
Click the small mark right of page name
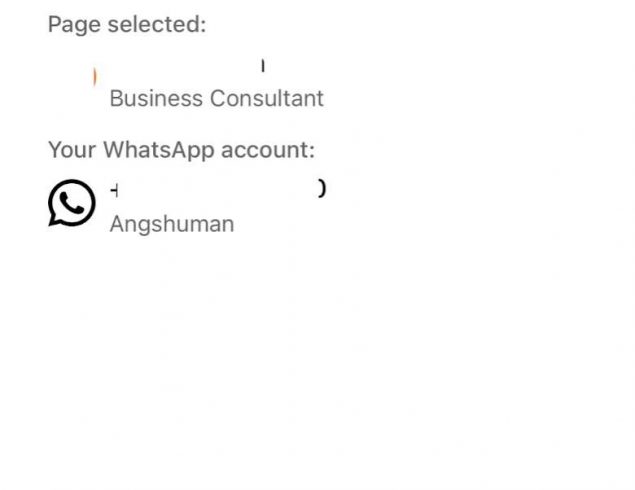click(263, 67)
